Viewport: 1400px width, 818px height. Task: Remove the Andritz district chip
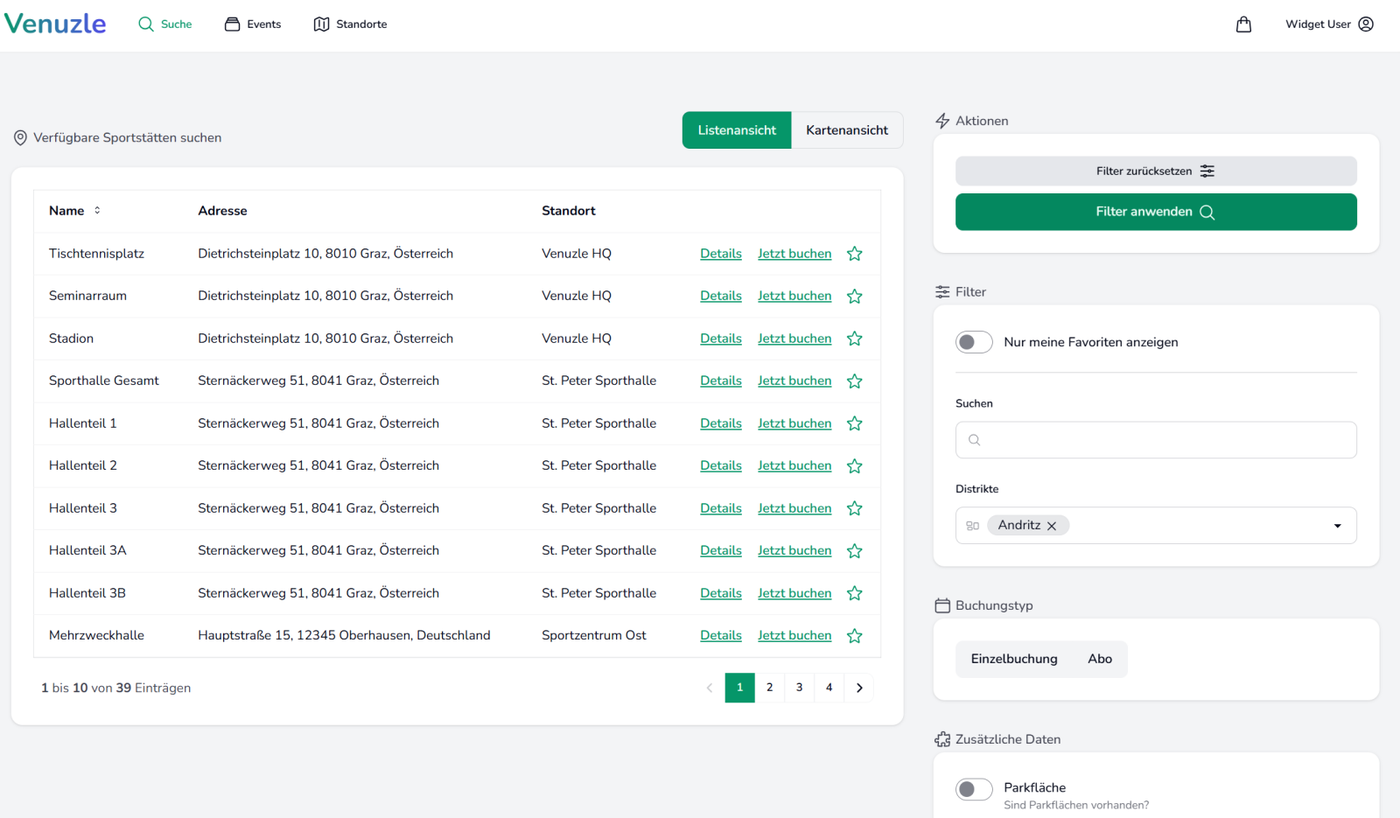point(1052,526)
